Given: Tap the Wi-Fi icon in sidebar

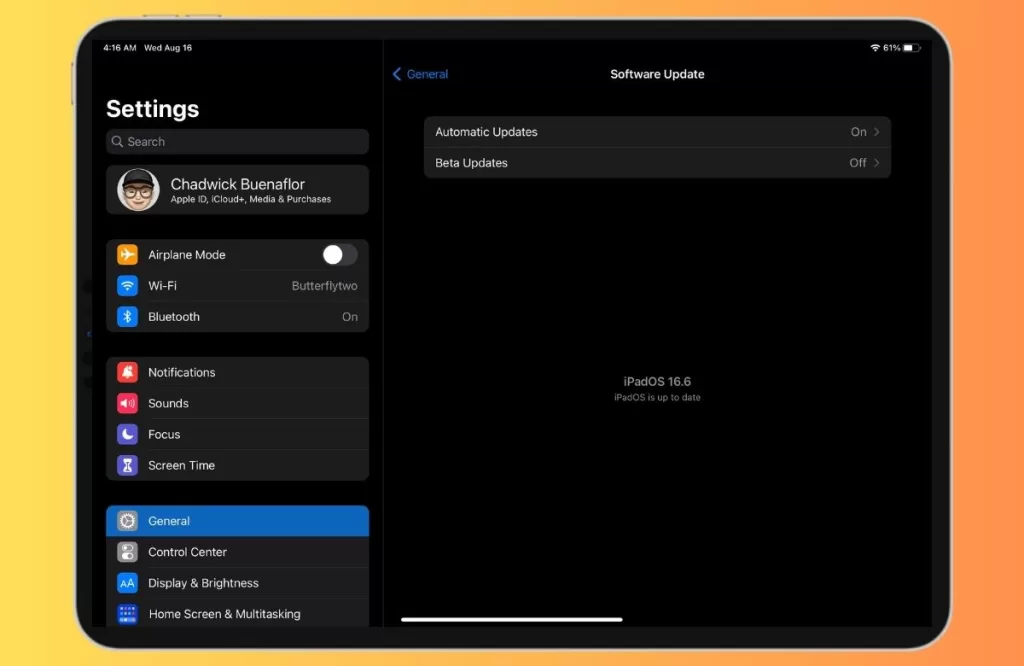Looking at the screenshot, I should point(127,285).
